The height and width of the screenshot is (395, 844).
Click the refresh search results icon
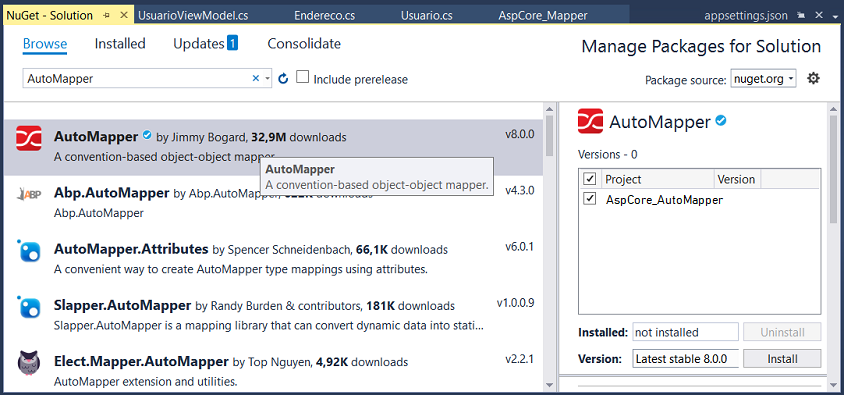(283, 79)
